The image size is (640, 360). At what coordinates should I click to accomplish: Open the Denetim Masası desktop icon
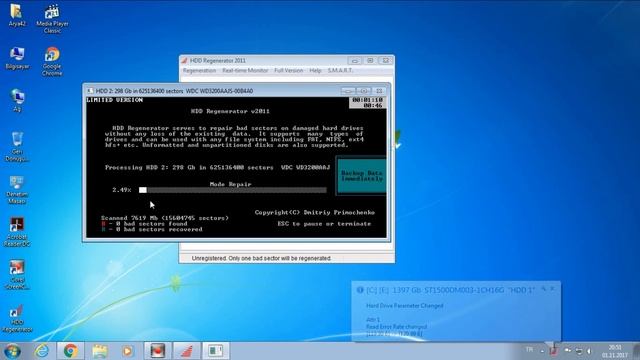pos(17,190)
